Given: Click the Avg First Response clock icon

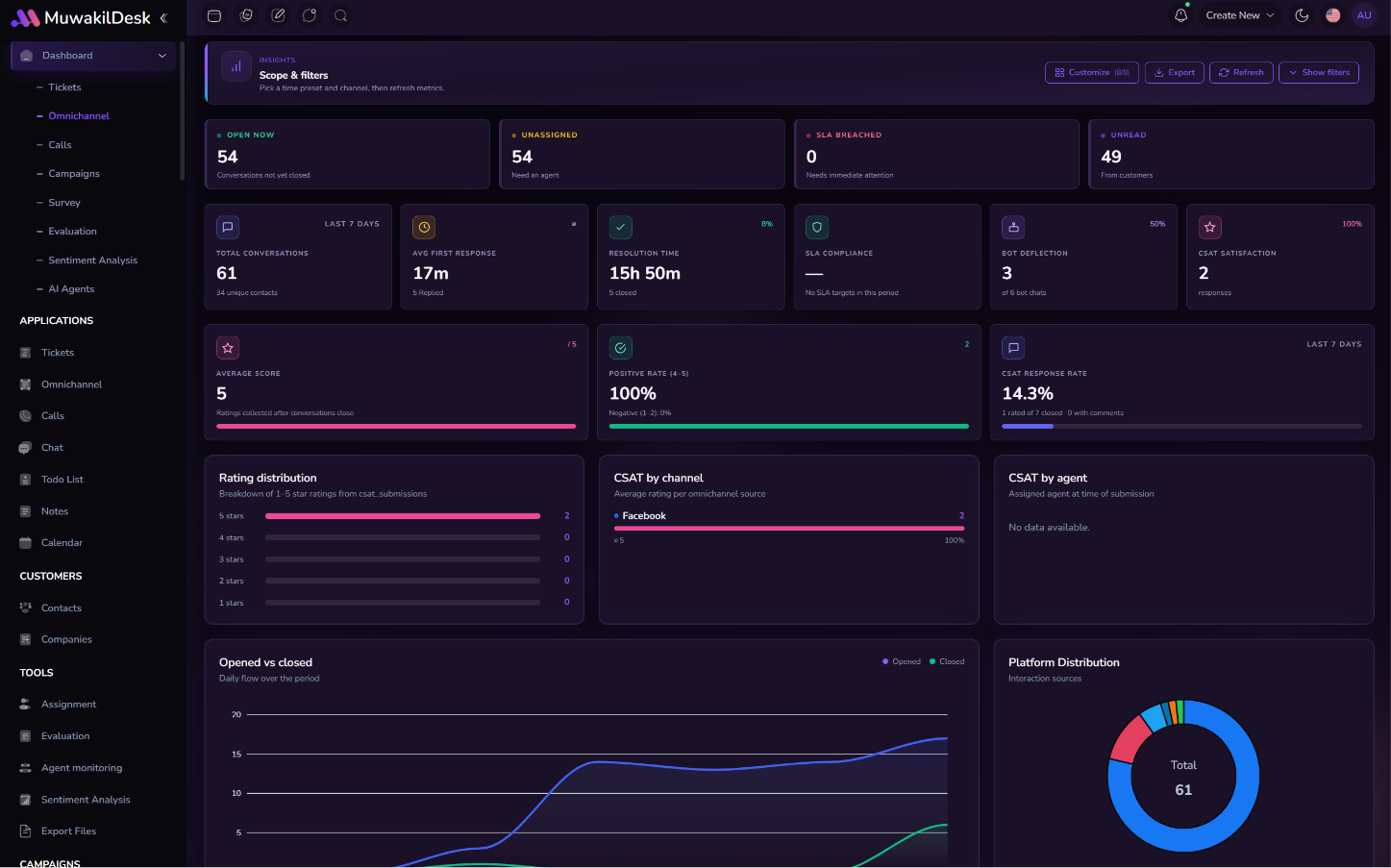Looking at the screenshot, I should [x=424, y=228].
